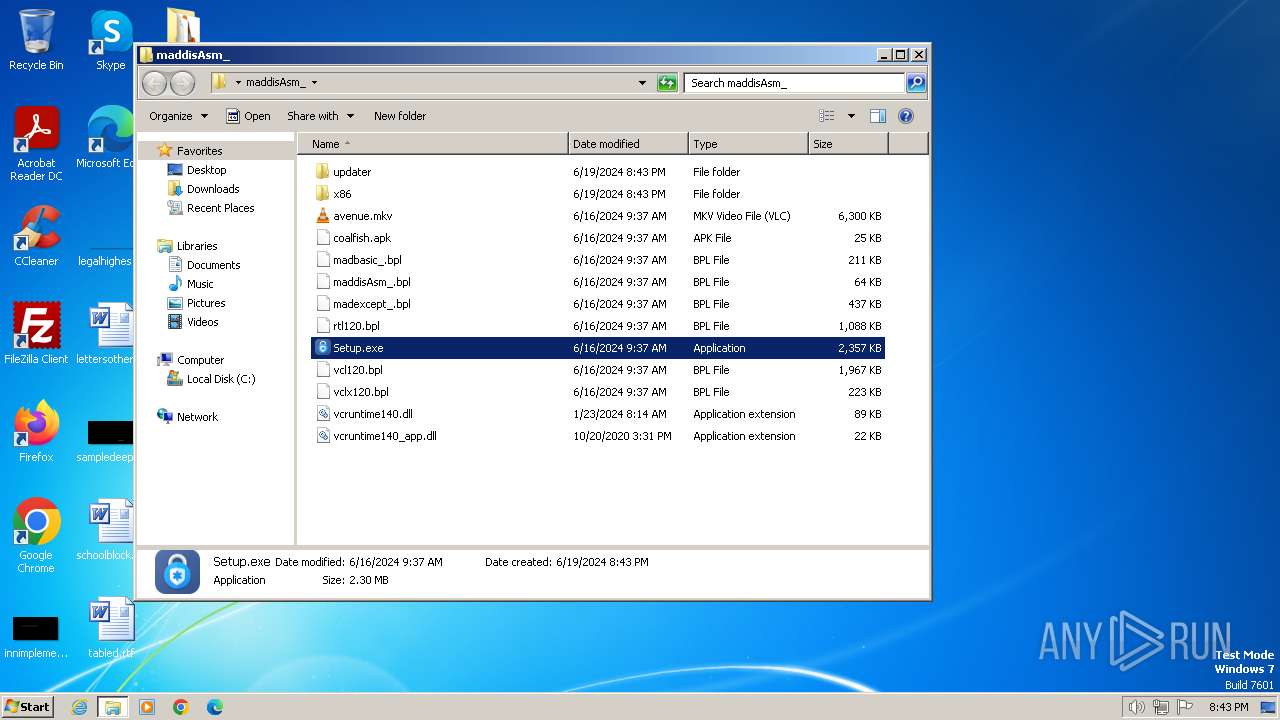Click the Back navigation arrow in Explorer

tap(155, 83)
